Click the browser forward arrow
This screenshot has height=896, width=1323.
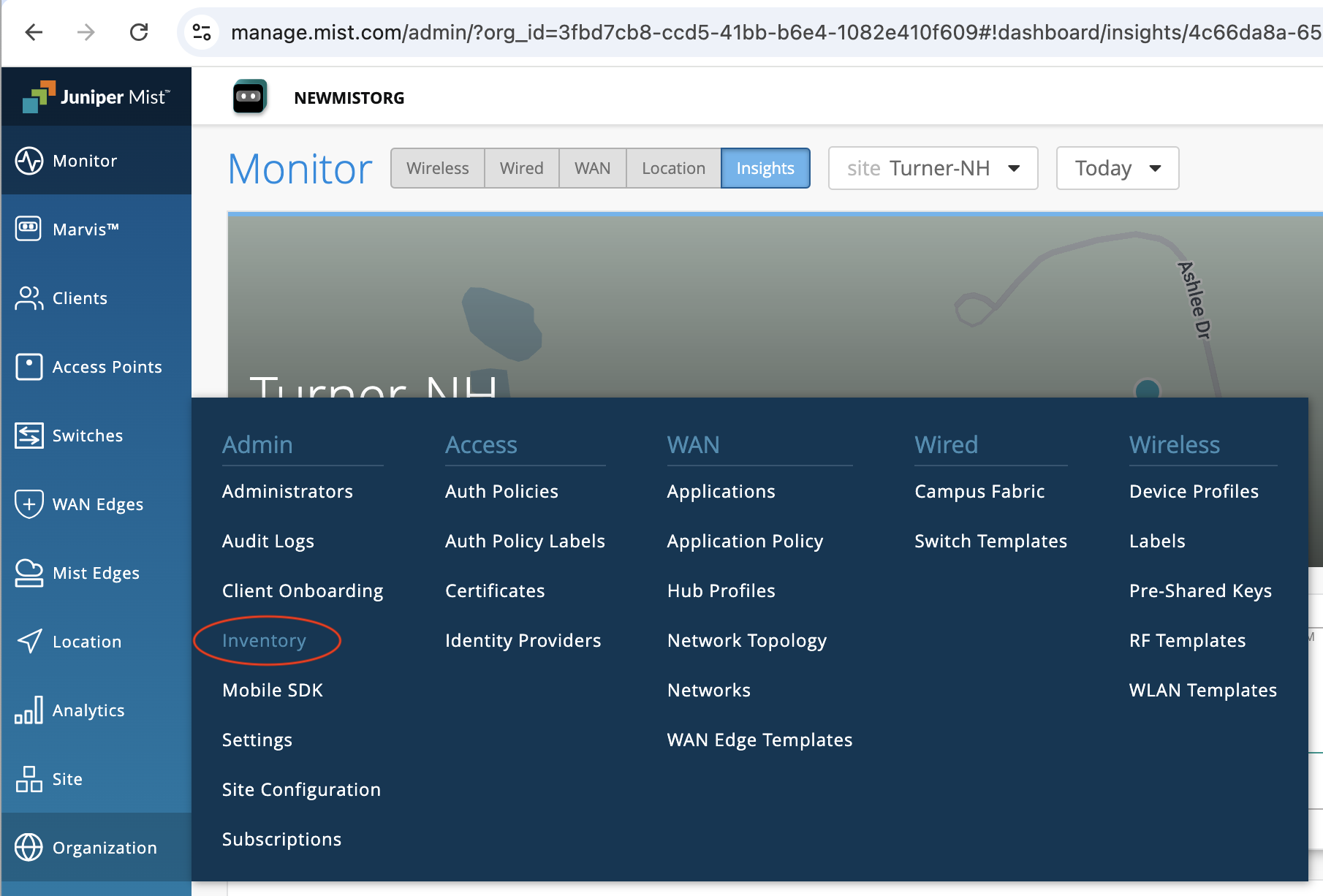pyautogui.click(x=86, y=32)
